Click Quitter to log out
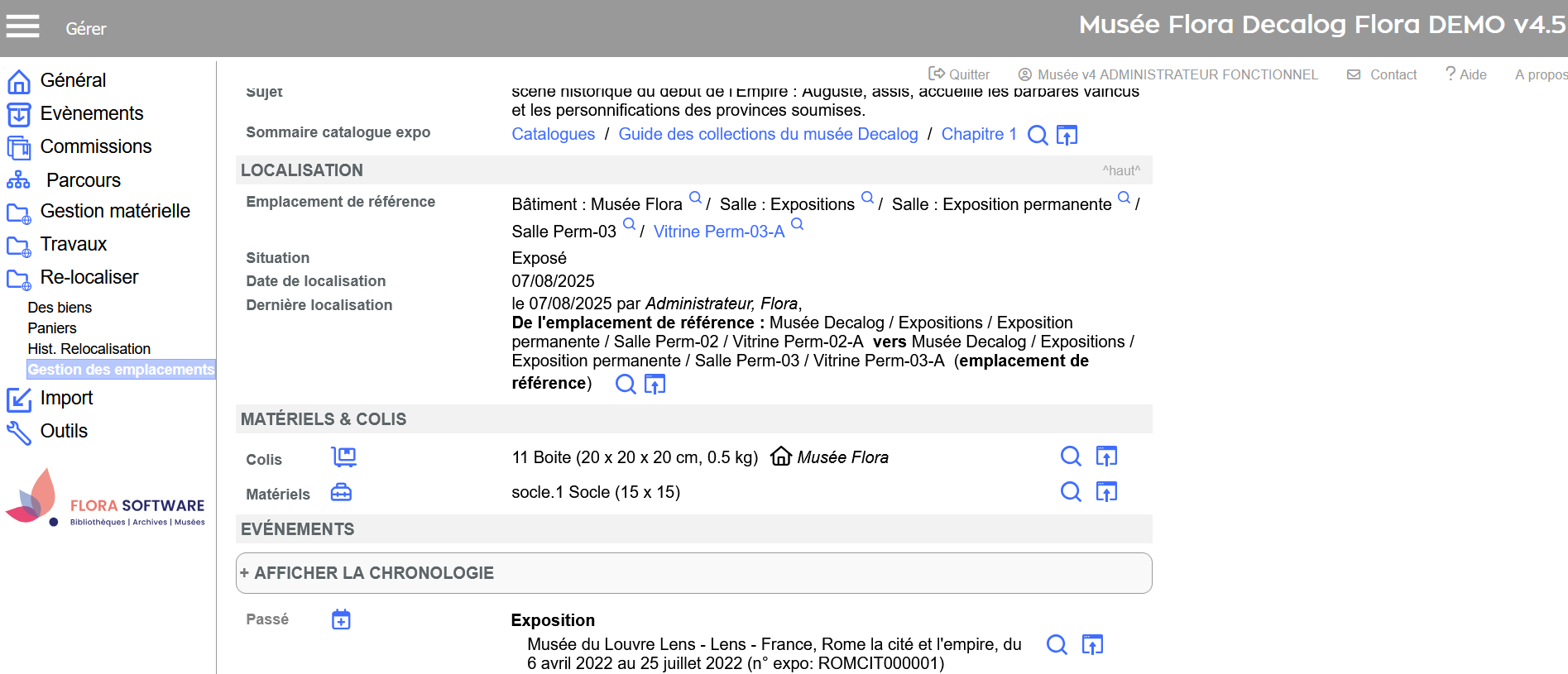The width and height of the screenshot is (1568, 674). (x=959, y=74)
